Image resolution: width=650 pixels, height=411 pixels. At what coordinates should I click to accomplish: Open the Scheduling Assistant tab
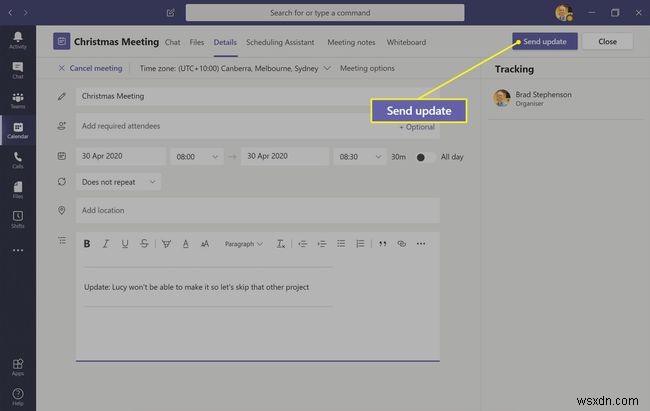[x=280, y=42]
